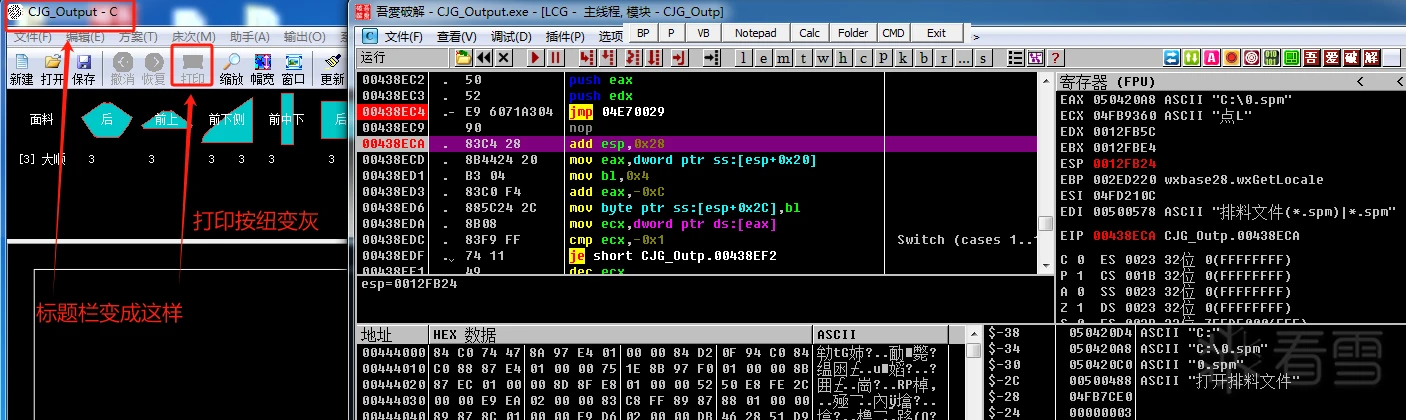Screen dimensions: 1406x420
Task: Click the red run (play) icon
Action: tap(535, 57)
